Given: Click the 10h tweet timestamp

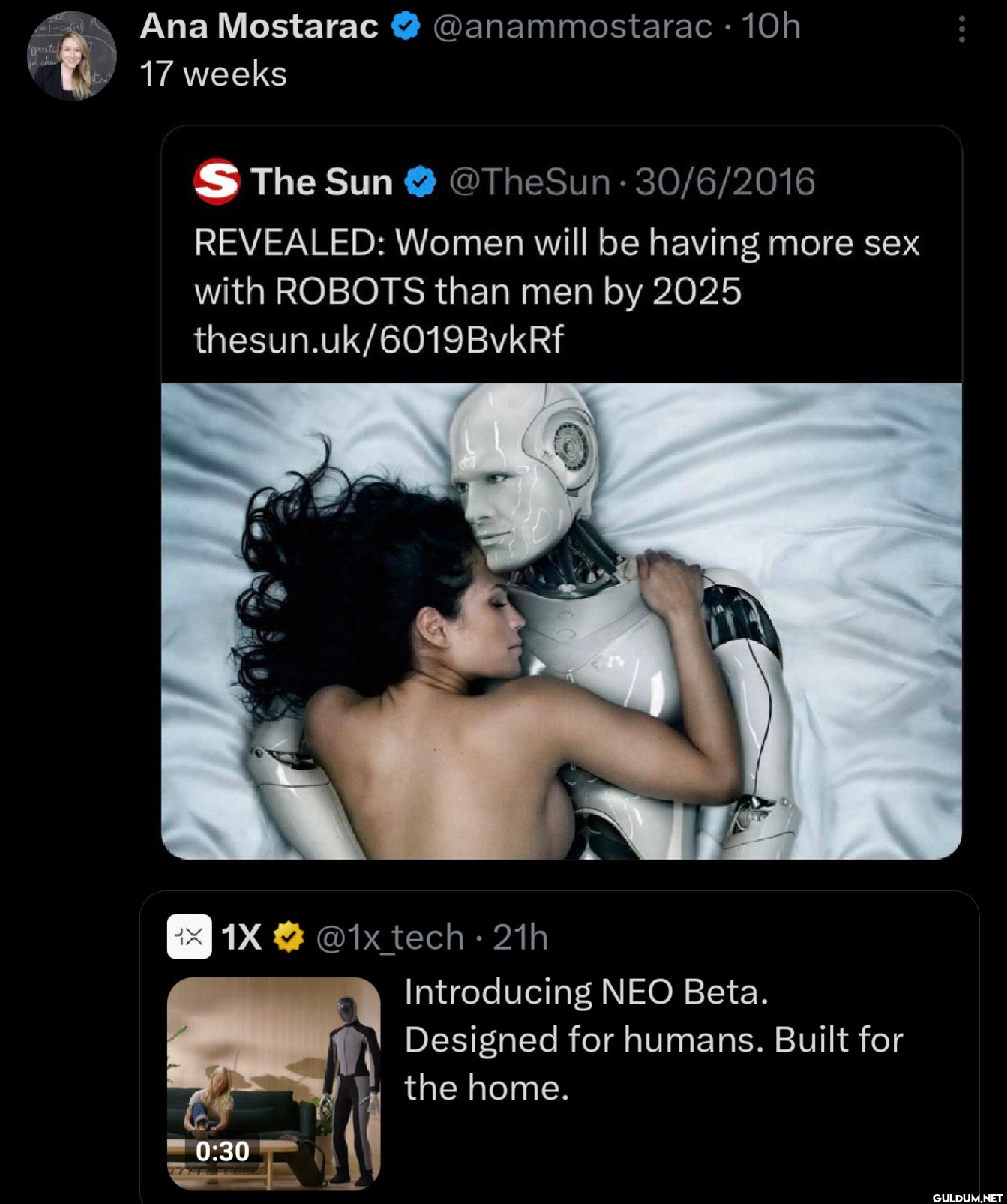Looking at the screenshot, I should pos(771,26).
